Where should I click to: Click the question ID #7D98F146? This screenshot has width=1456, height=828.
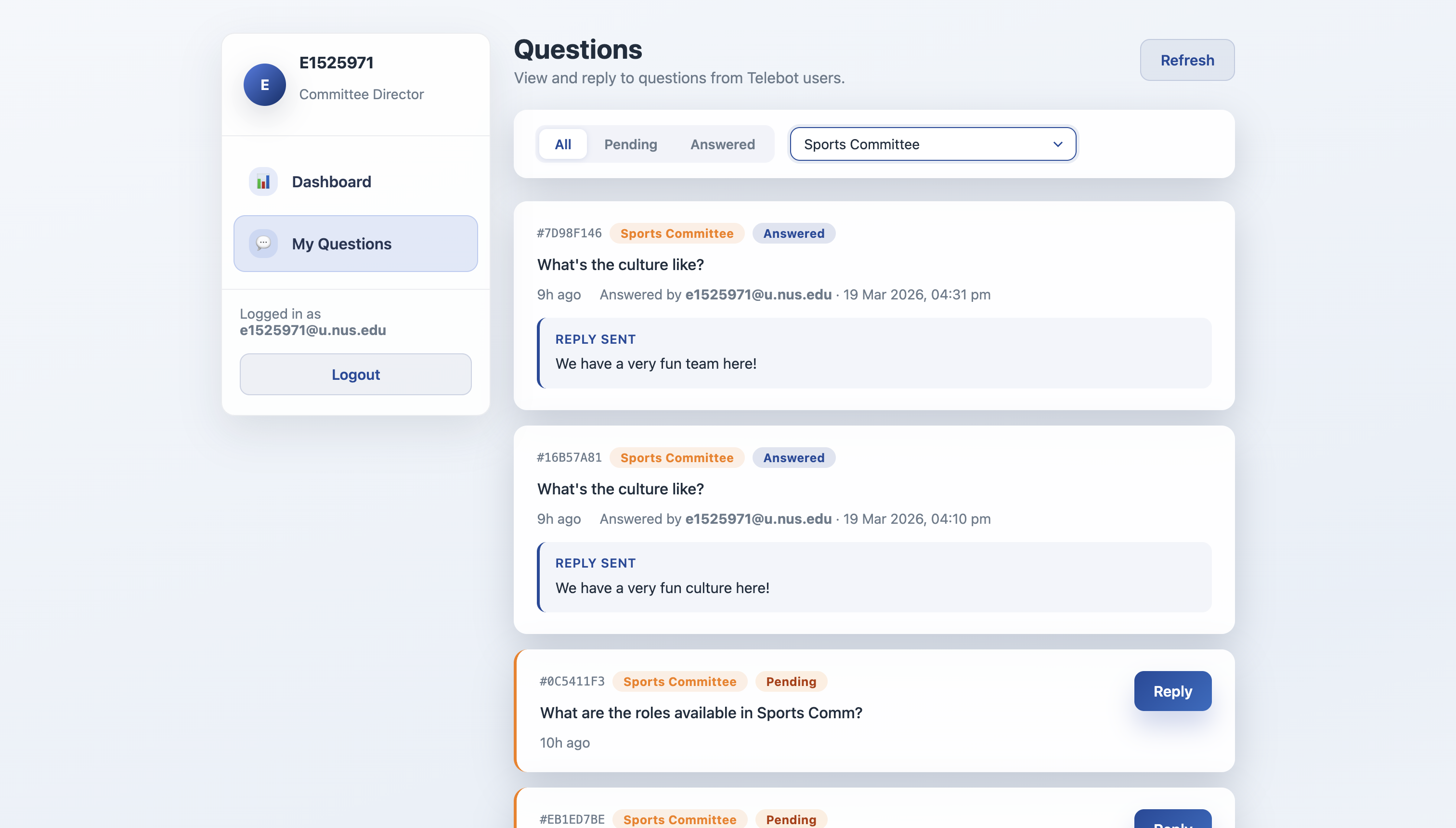click(569, 233)
